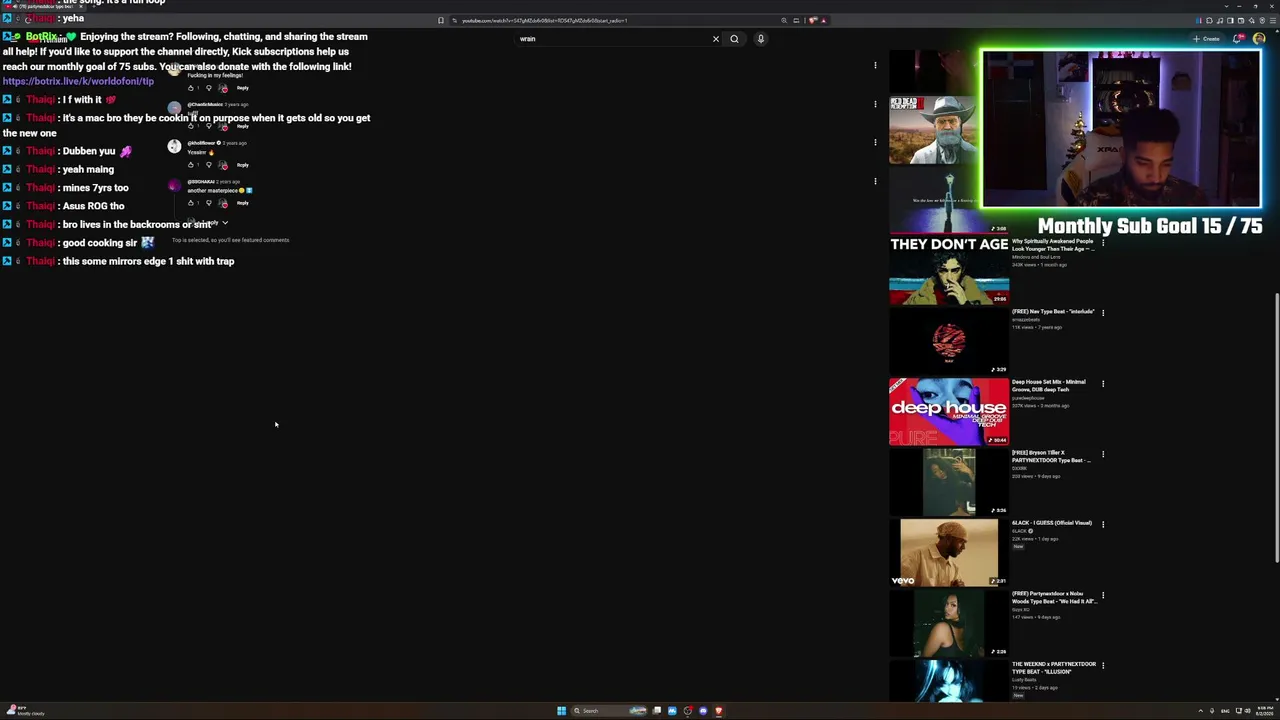Open '6LACK - I GUESS (Official Visual)' title
This screenshot has width=1280, height=720.
(x=1052, y=523)
